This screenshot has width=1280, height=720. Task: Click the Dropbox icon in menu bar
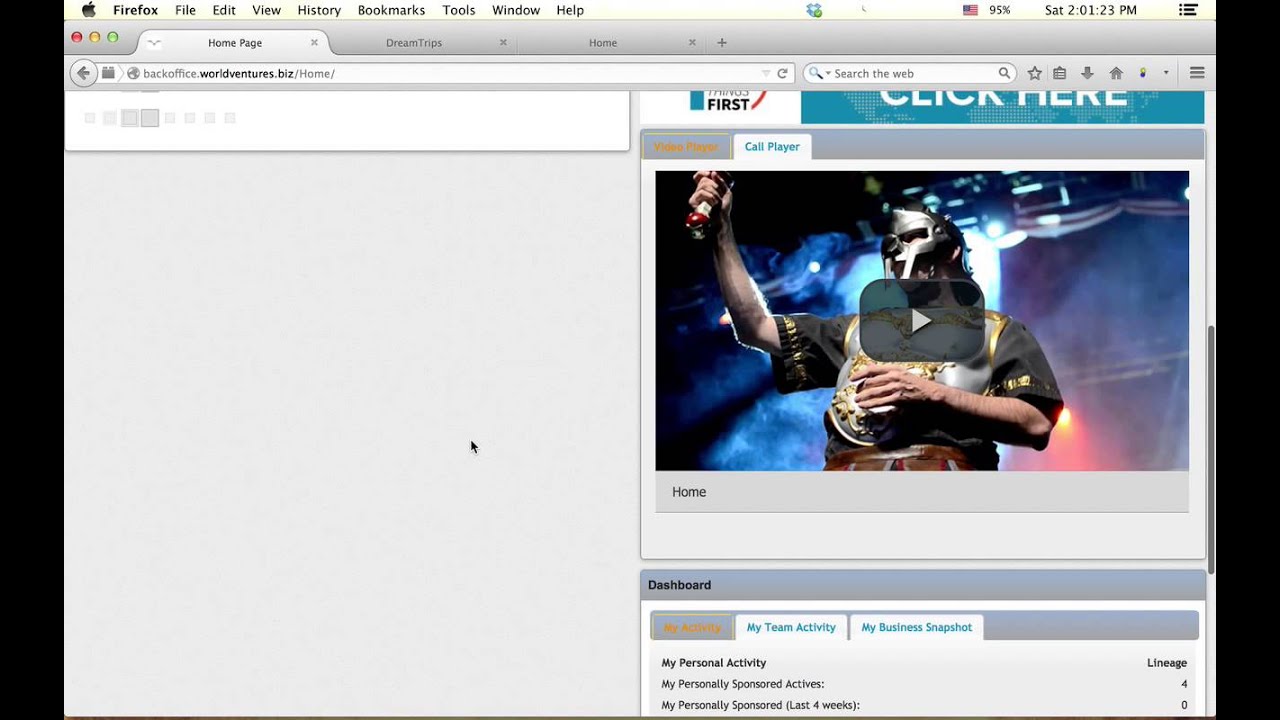pos(814,10)
